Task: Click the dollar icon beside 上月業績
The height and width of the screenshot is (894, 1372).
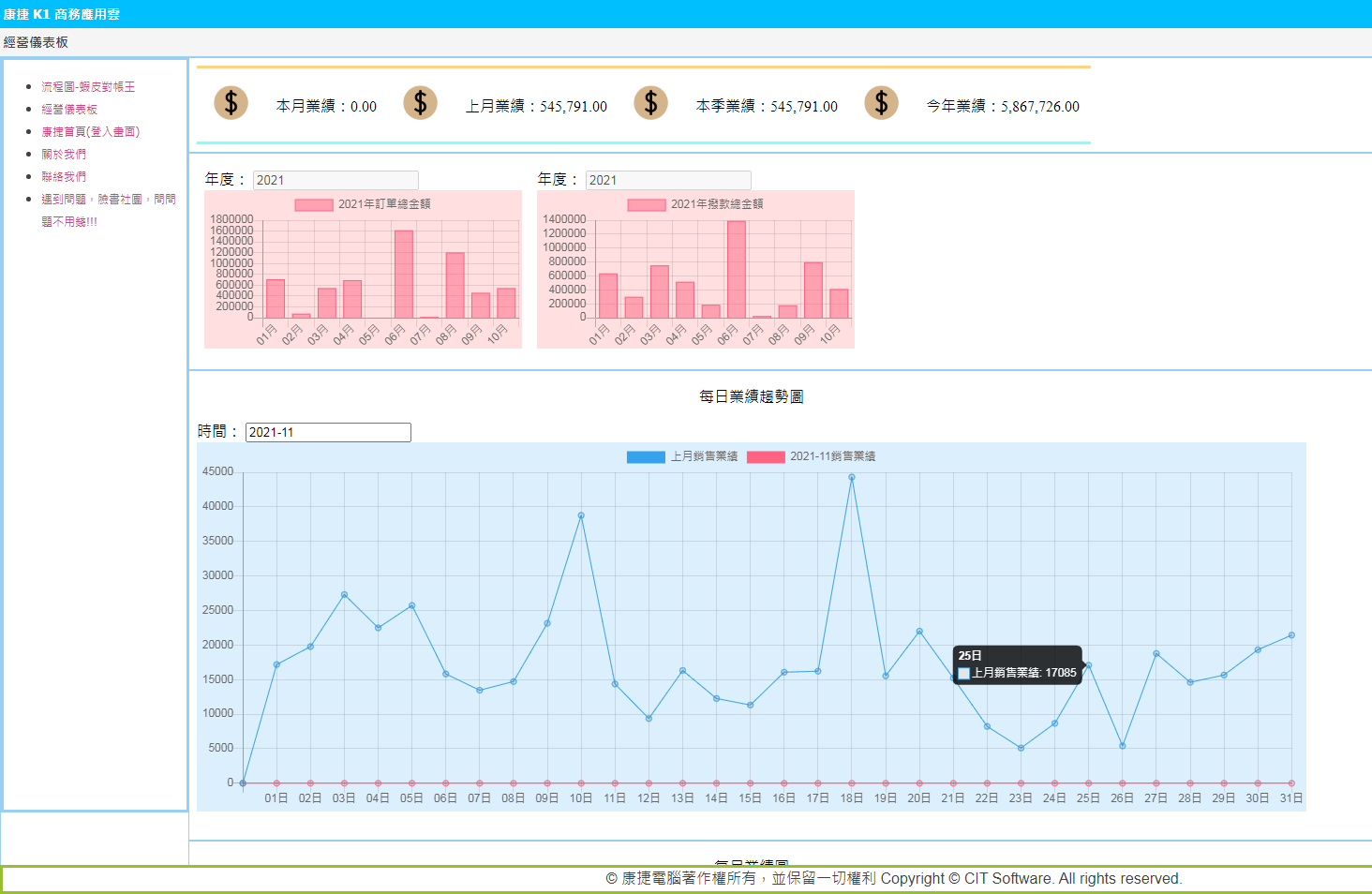Action: tap(420, 103)
